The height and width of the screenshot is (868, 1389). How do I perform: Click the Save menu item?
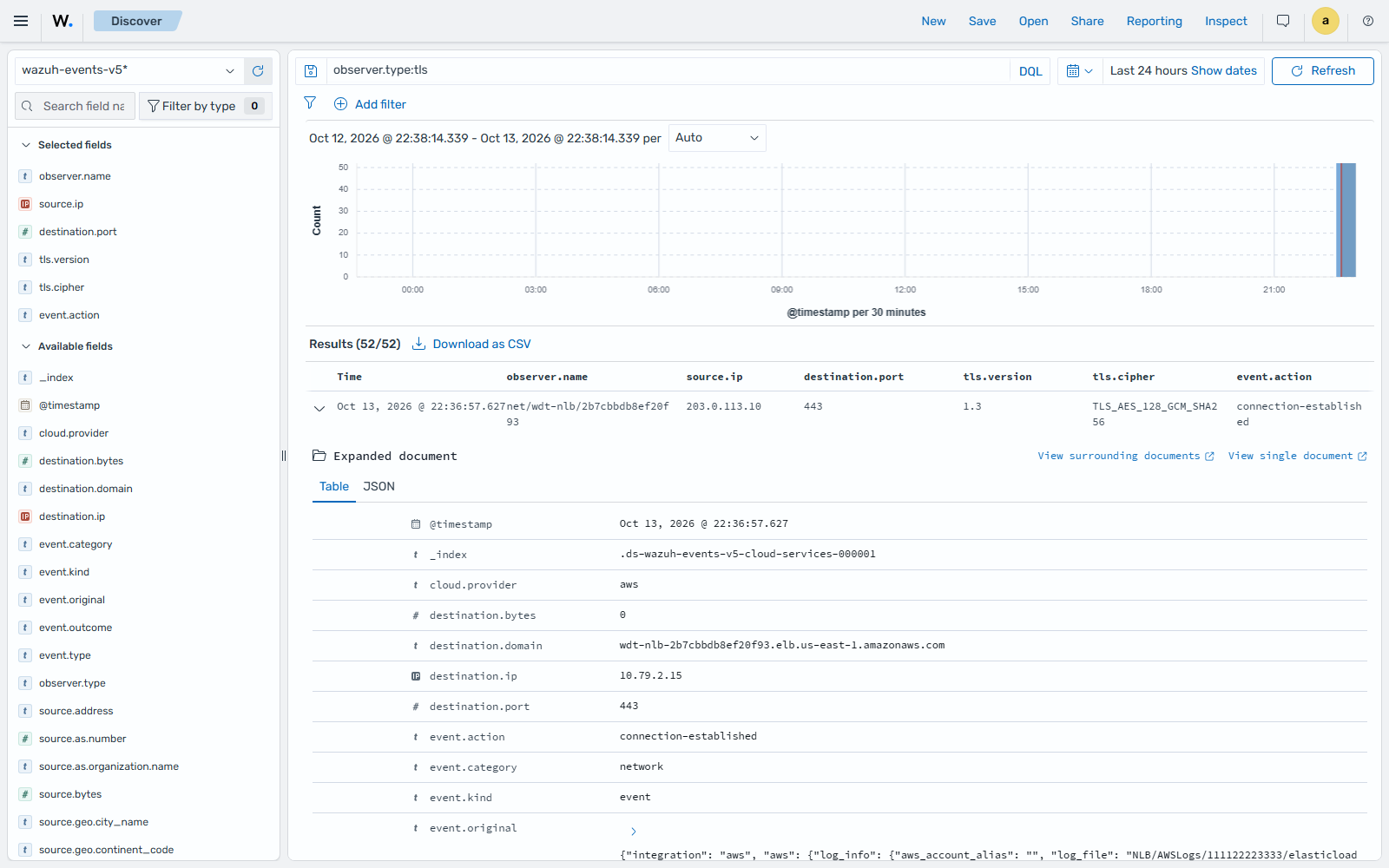point(982,21)
